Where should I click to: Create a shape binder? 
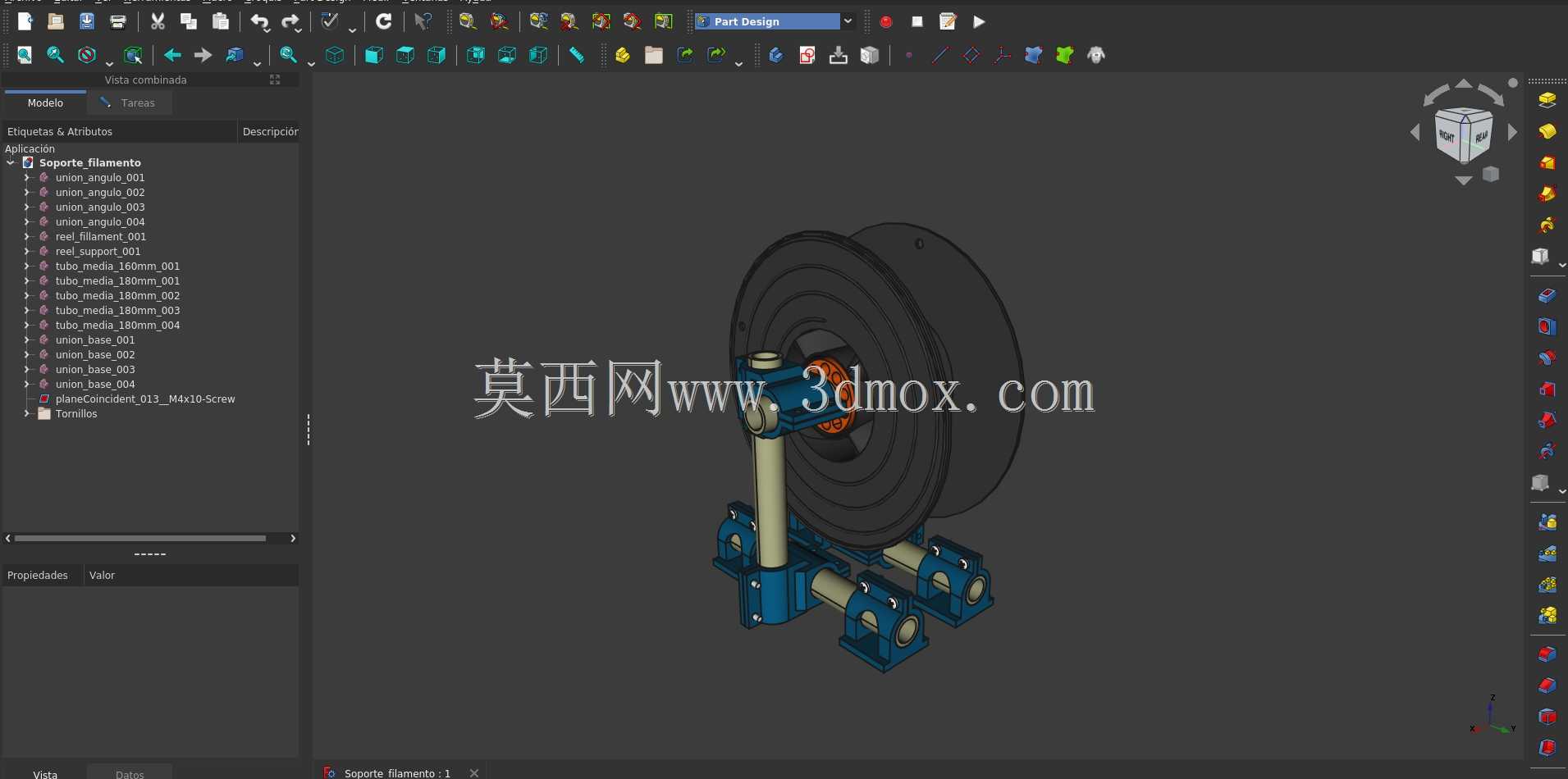coord(1034,55)
